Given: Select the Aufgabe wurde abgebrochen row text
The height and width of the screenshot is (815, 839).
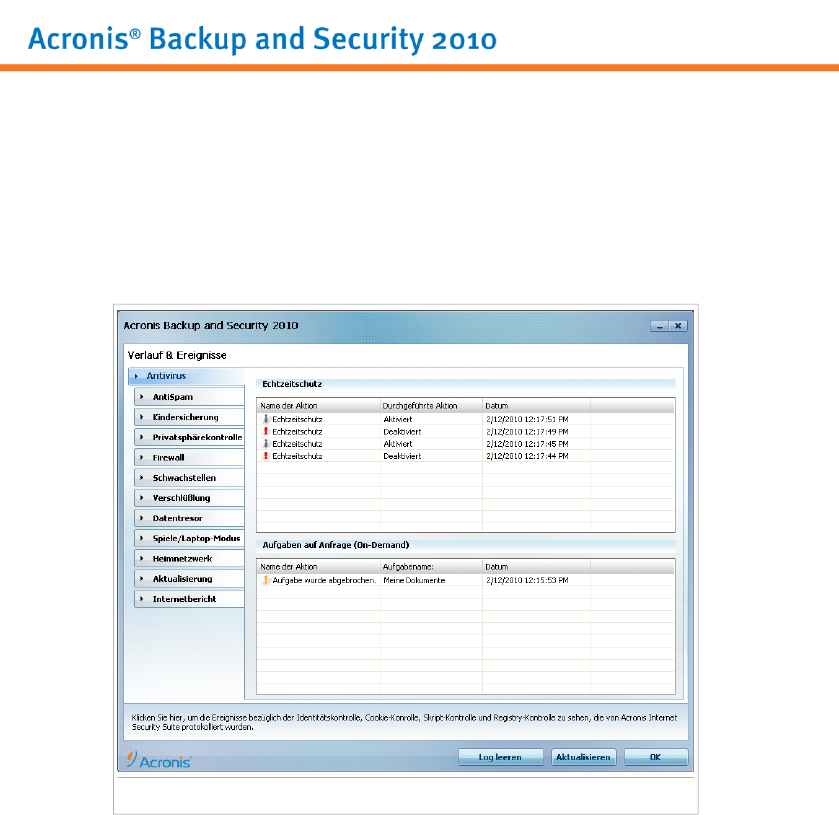Looking at the screenshot, I should (324, 580).
